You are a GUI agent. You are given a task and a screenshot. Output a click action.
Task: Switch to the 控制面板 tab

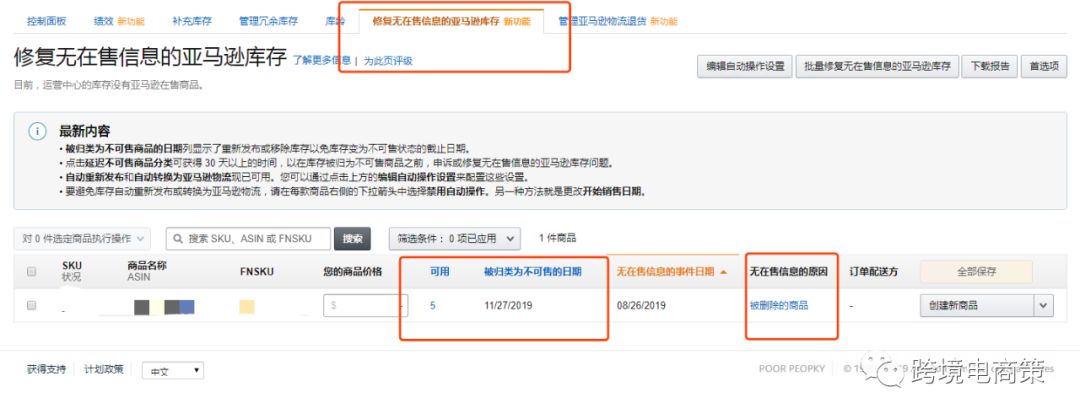pos(48,20)
